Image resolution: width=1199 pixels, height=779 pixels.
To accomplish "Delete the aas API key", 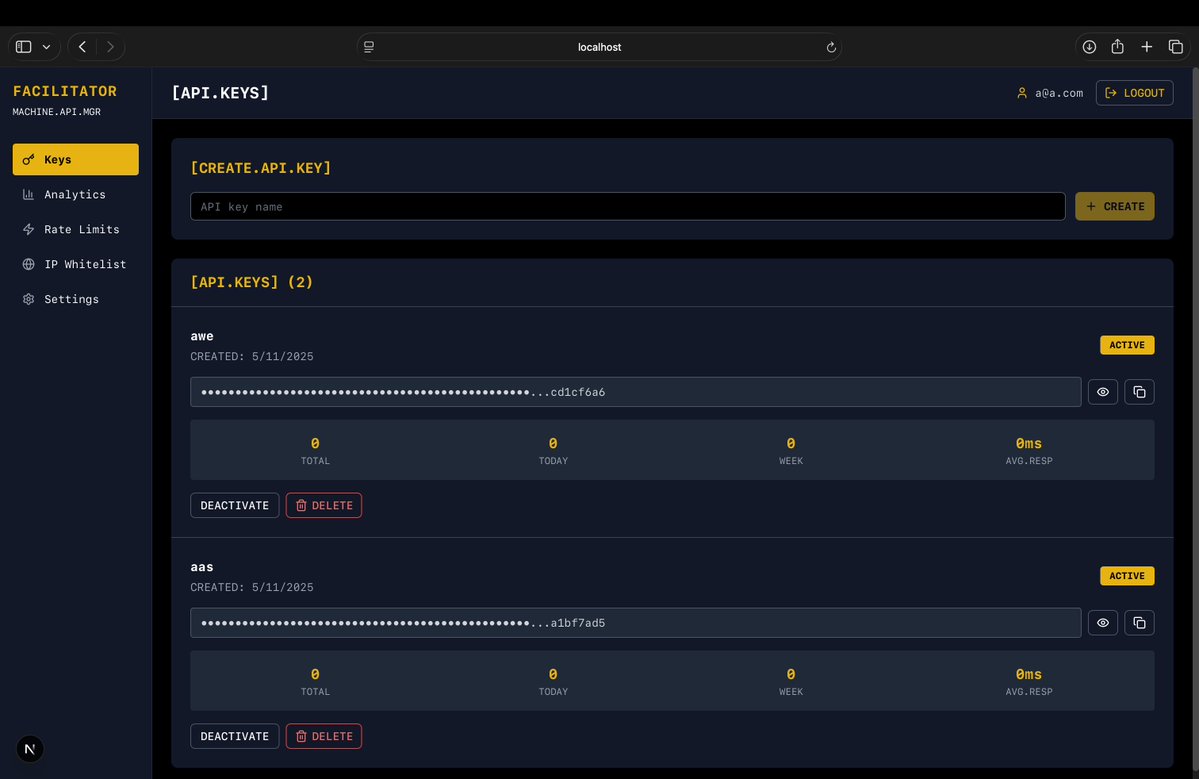I will pos(323,736).
